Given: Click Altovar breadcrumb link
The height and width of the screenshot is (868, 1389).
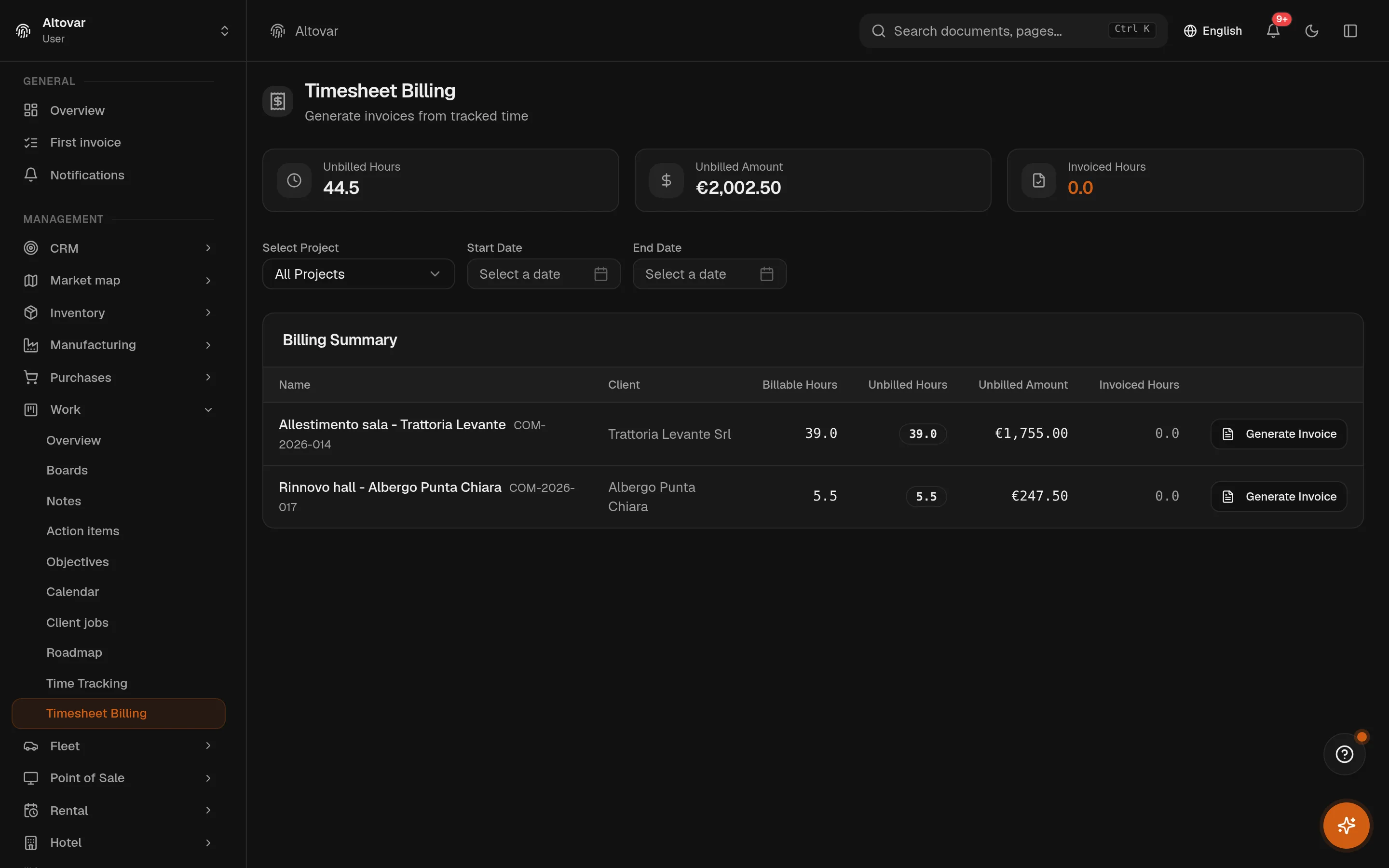Looking at the screenshot, I should pos(316,31).
